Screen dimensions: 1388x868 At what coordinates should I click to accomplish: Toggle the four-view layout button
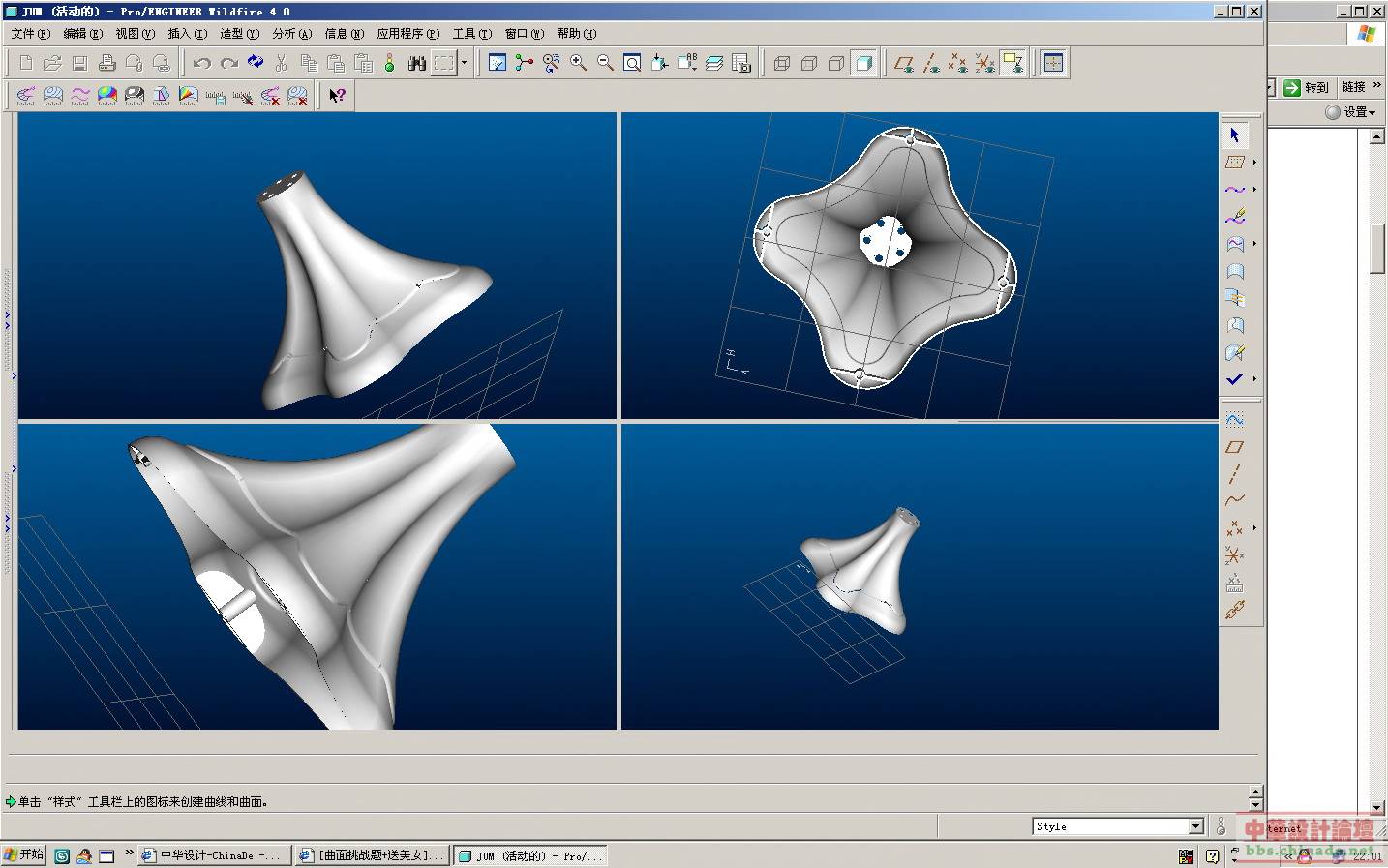[x=1053, y=63]
